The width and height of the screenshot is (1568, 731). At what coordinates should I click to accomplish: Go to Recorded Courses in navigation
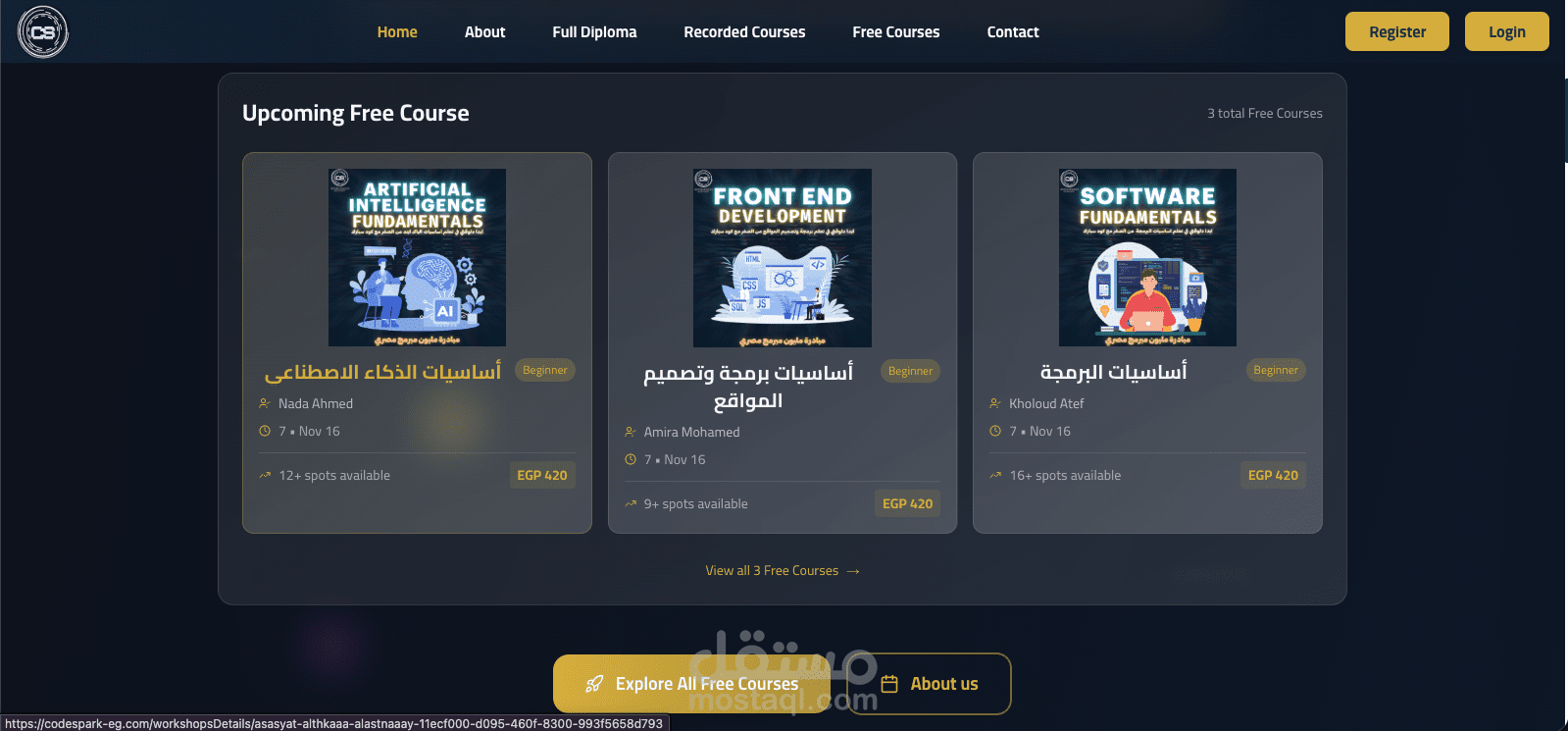click(x=744, y=31)
